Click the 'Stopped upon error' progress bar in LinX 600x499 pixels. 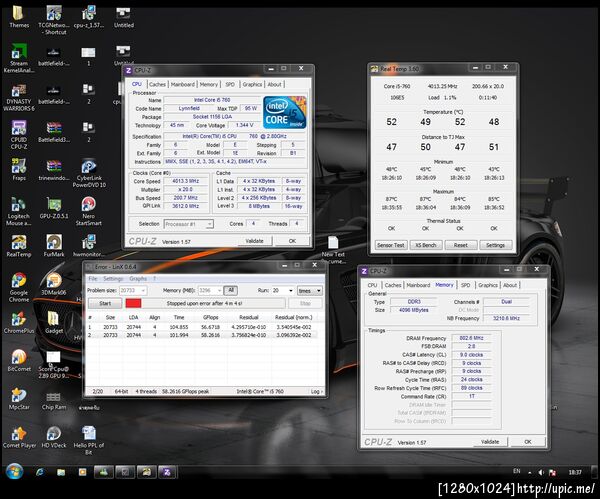click(x=204, y=303)
